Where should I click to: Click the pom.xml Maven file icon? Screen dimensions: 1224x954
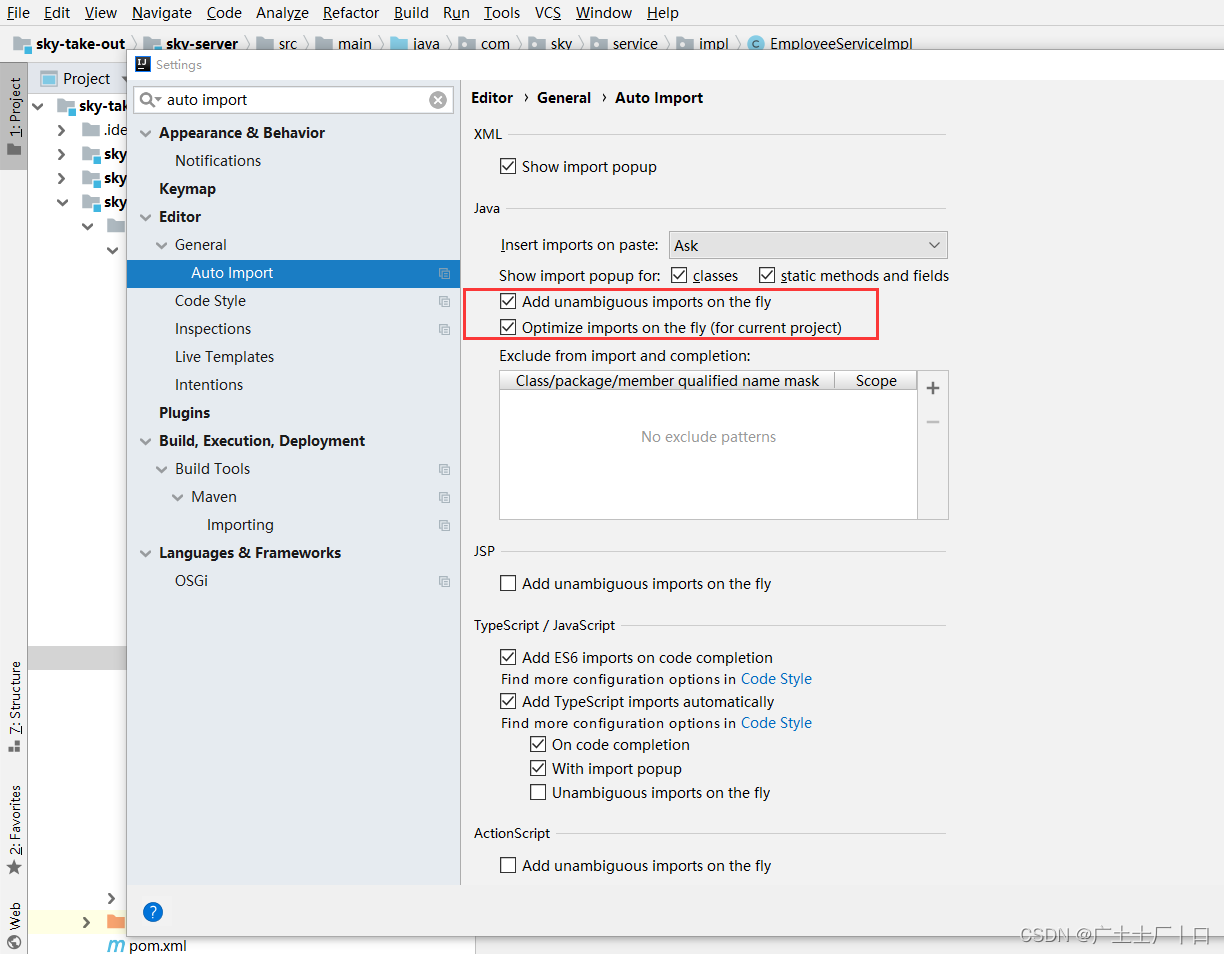click(x=116, y=945)
